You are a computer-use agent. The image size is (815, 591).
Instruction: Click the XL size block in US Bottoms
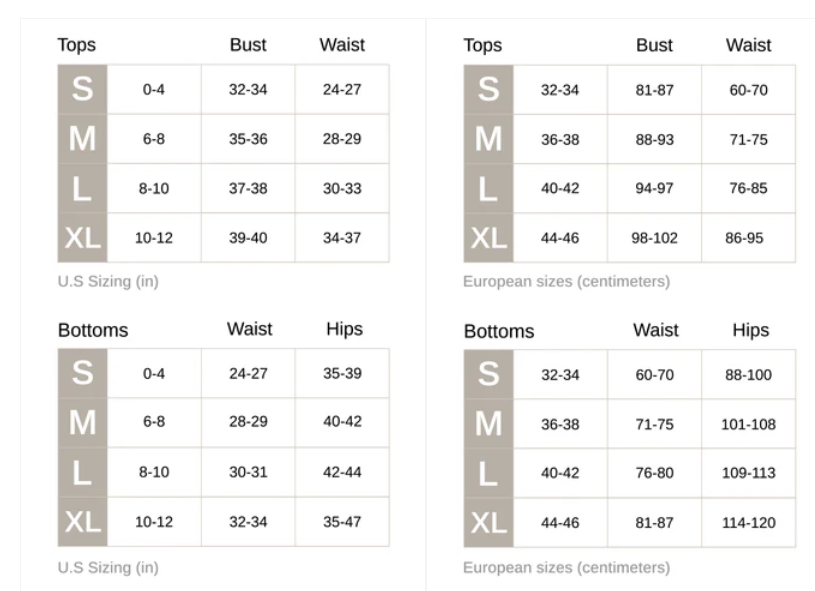83,521
